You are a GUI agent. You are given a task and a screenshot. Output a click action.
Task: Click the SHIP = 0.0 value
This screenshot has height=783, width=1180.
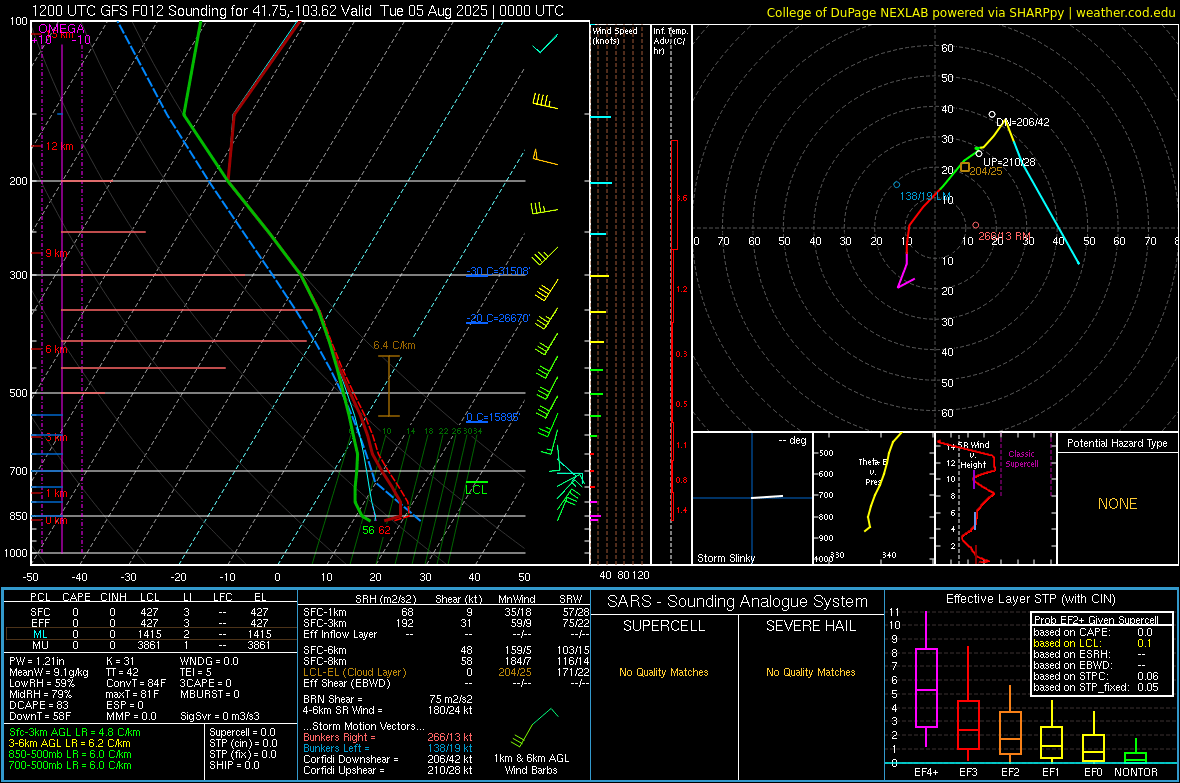point(234,765)
